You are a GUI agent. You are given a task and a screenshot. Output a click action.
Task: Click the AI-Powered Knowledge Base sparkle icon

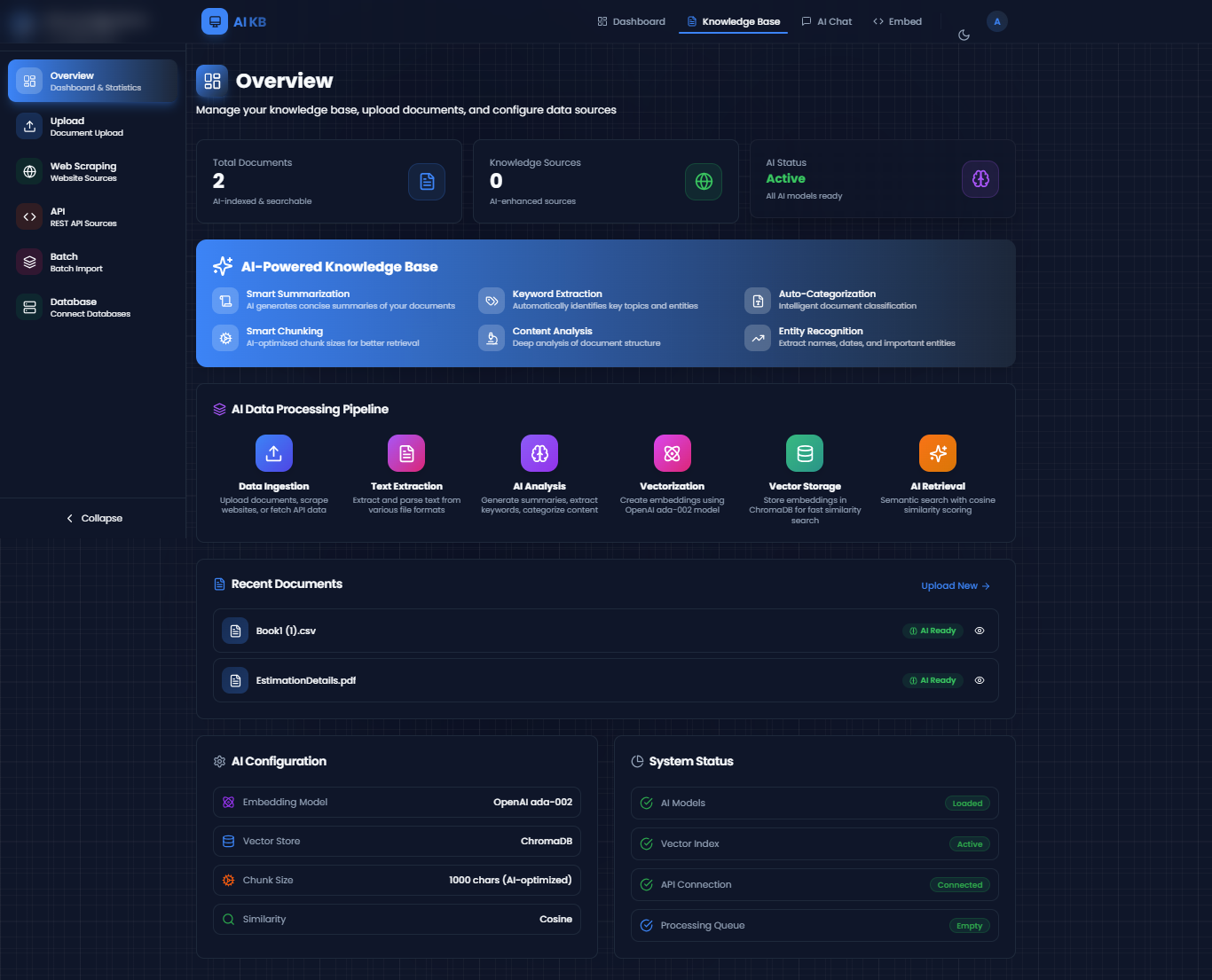pos(223,266)
